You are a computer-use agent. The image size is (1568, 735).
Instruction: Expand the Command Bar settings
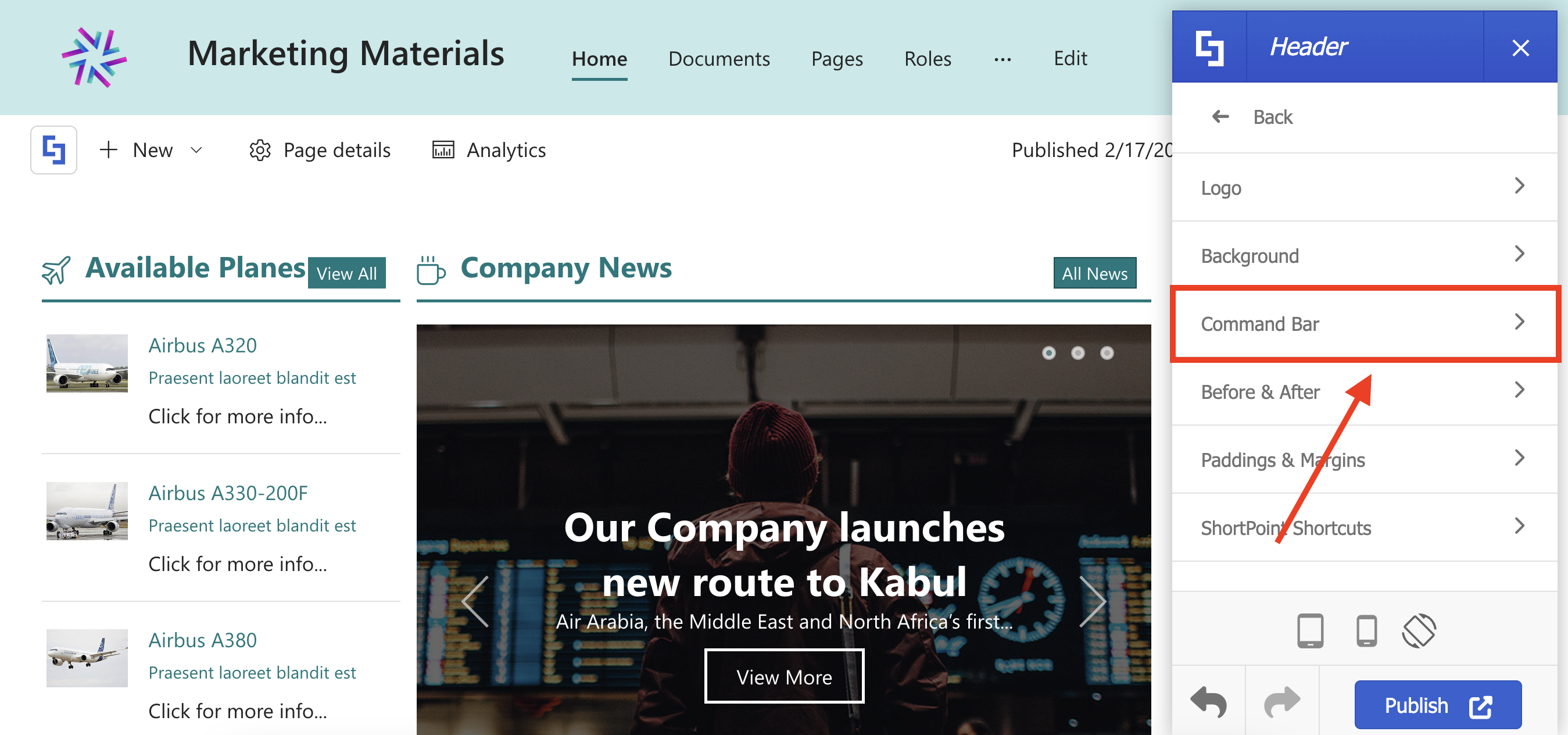1364,323
